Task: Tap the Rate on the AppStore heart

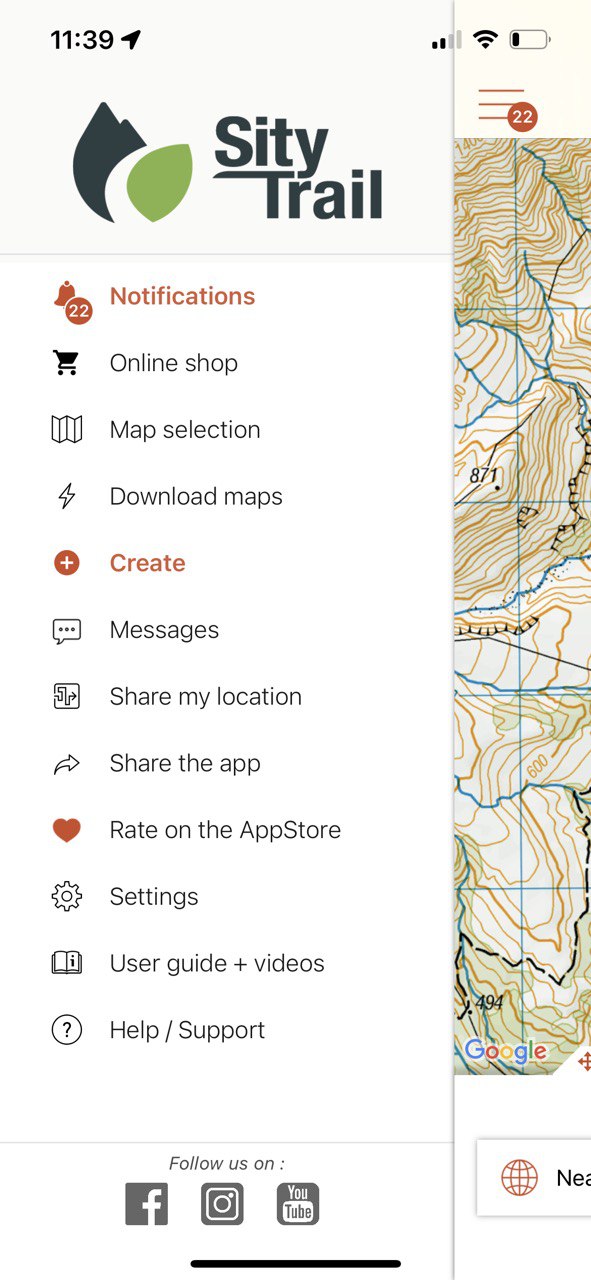Action: 67,830
